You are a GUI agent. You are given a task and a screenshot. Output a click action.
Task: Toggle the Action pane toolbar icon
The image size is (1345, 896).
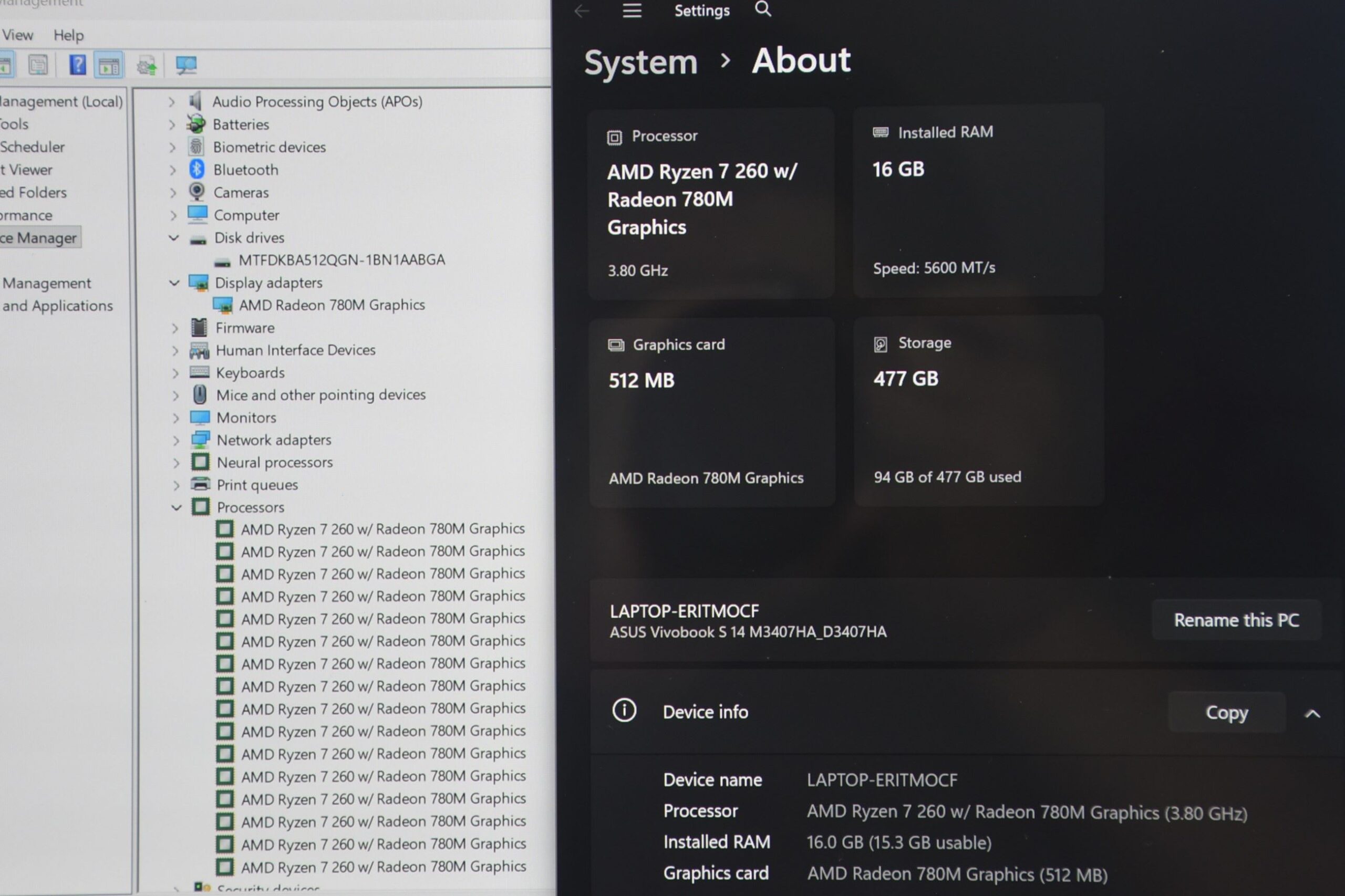pyautogui.click(x=109, y=65)
